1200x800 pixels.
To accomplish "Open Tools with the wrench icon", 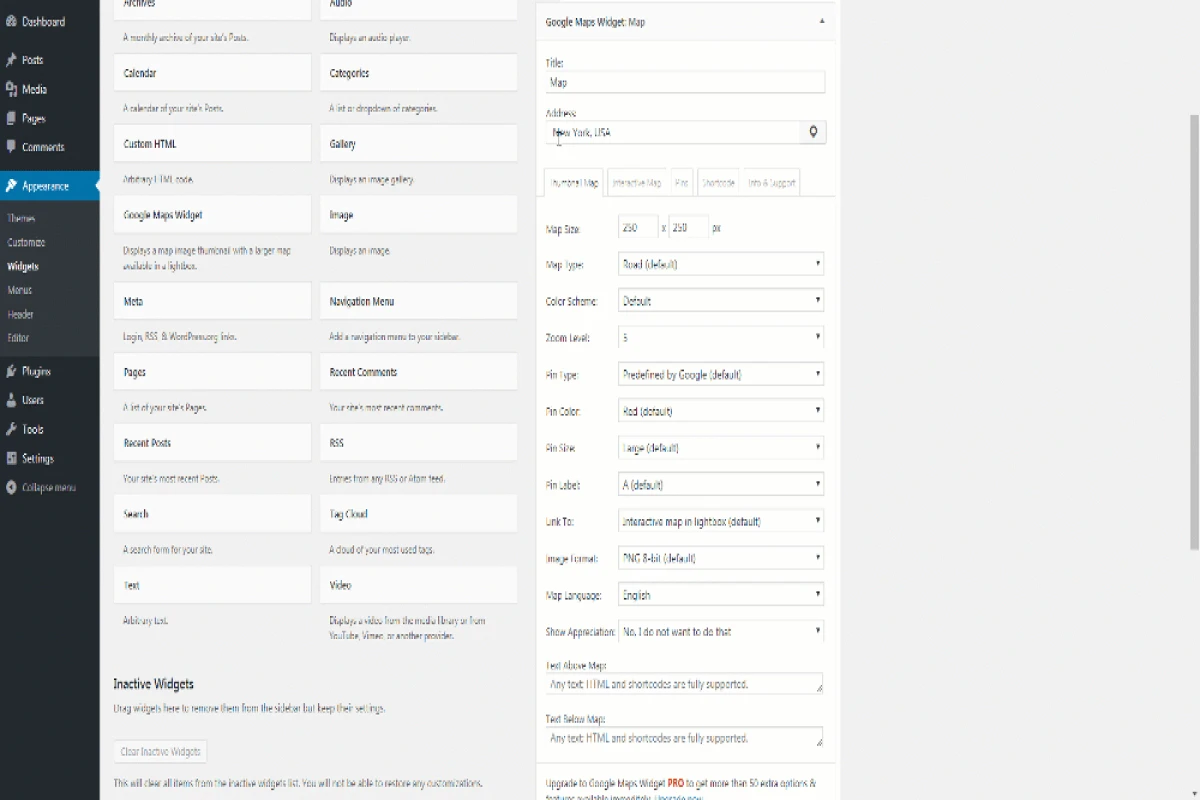I will point(13,428).
